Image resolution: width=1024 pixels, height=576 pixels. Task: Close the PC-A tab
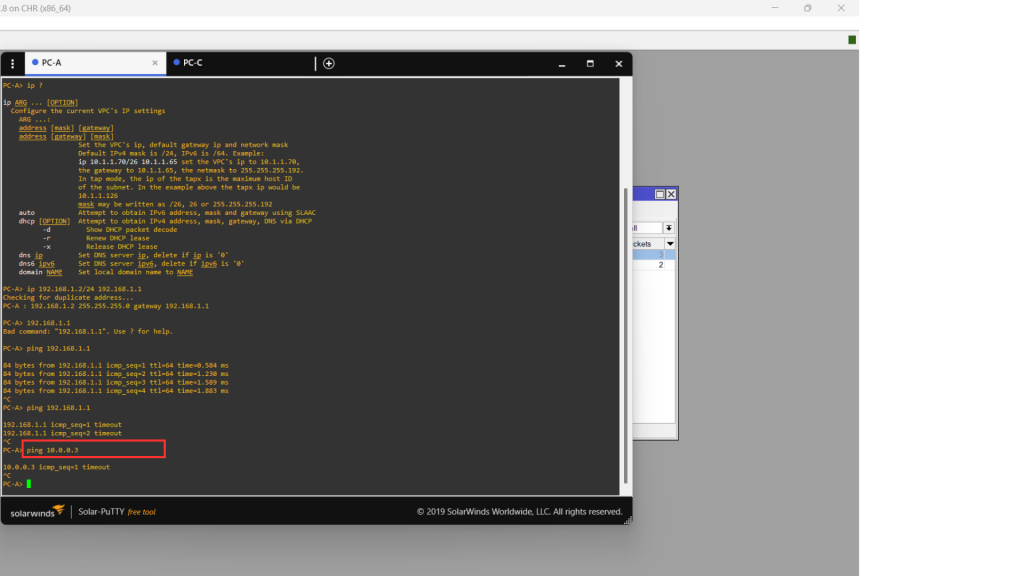(x=155, y=63)
